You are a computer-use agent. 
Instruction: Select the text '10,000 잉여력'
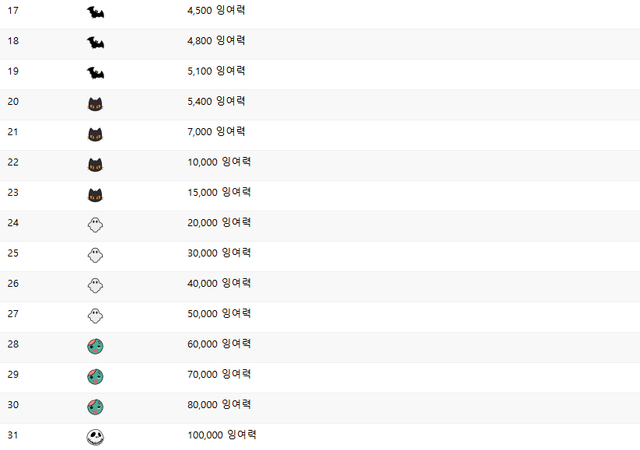coord(219,162)
